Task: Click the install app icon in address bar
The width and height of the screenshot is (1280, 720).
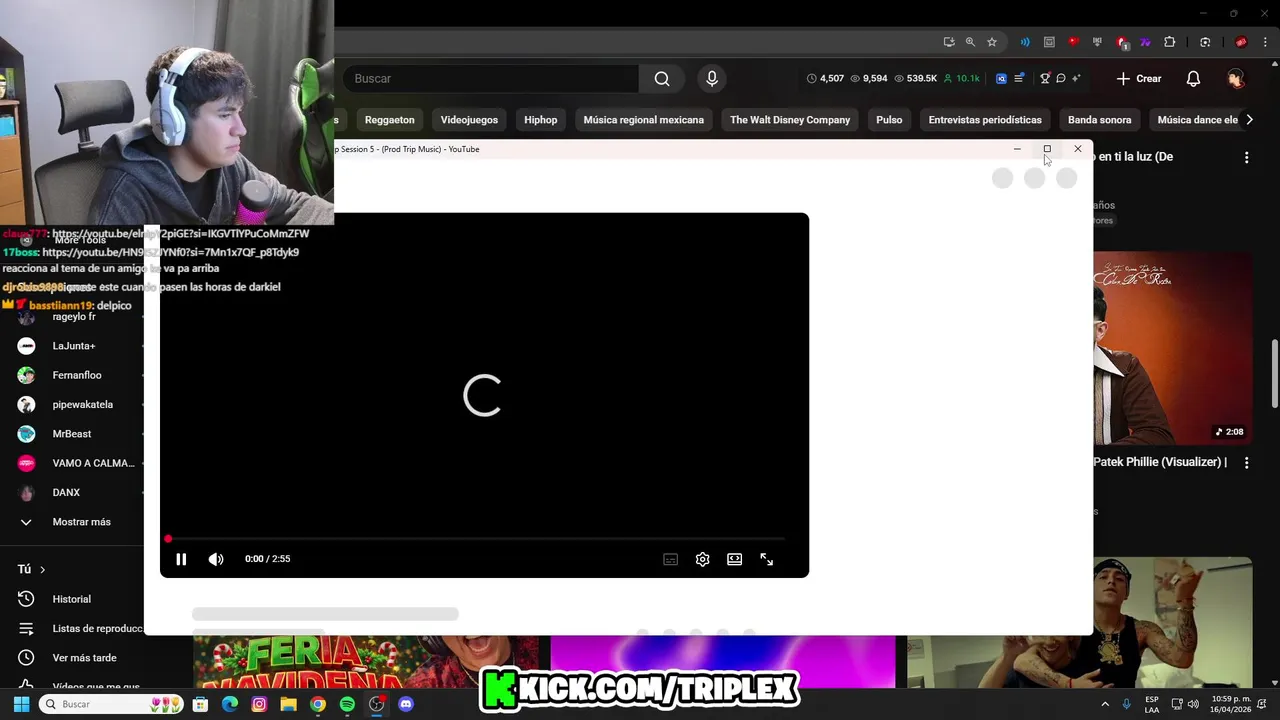Action: point(949,42)
